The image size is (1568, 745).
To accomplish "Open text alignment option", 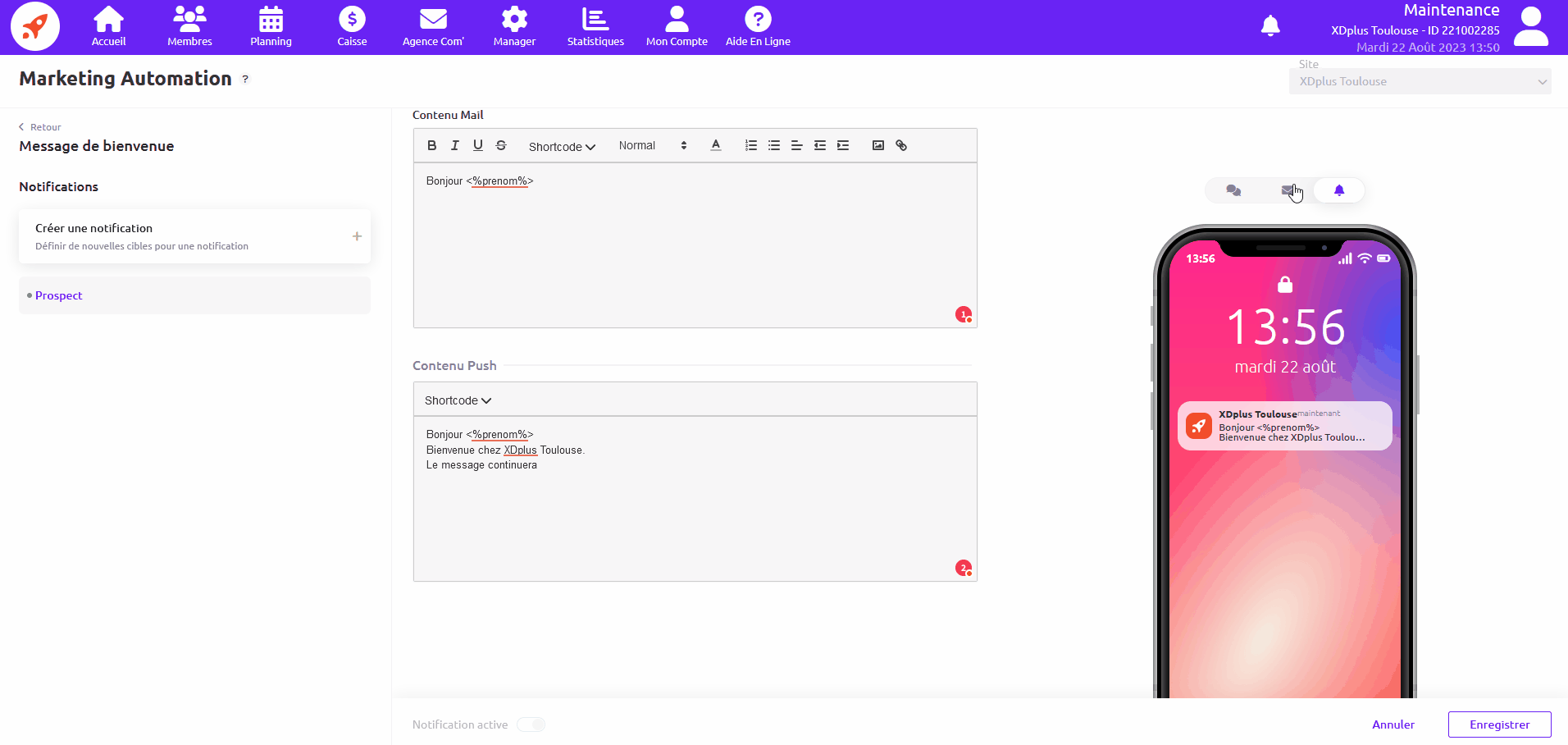I will pos(797,145).
